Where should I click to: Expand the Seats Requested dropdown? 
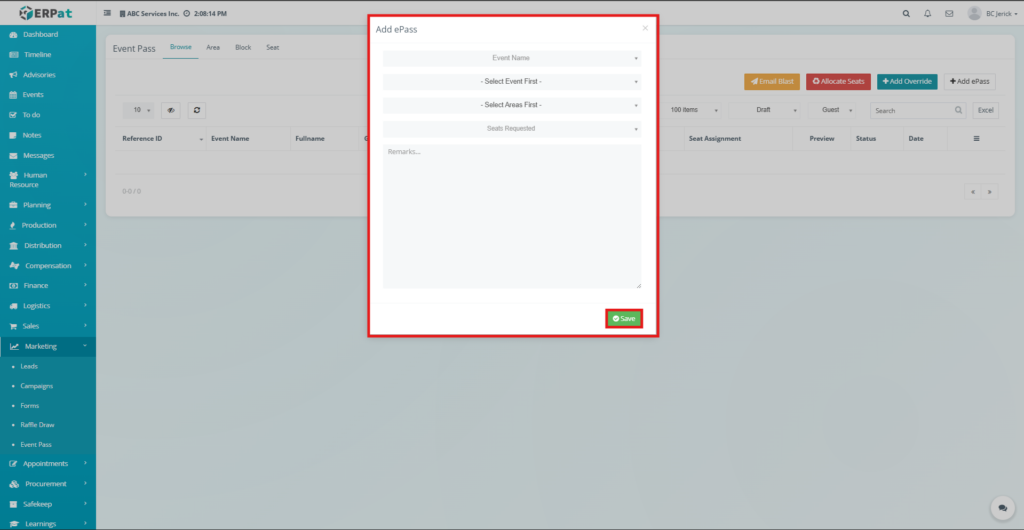[x=511, y=128]
